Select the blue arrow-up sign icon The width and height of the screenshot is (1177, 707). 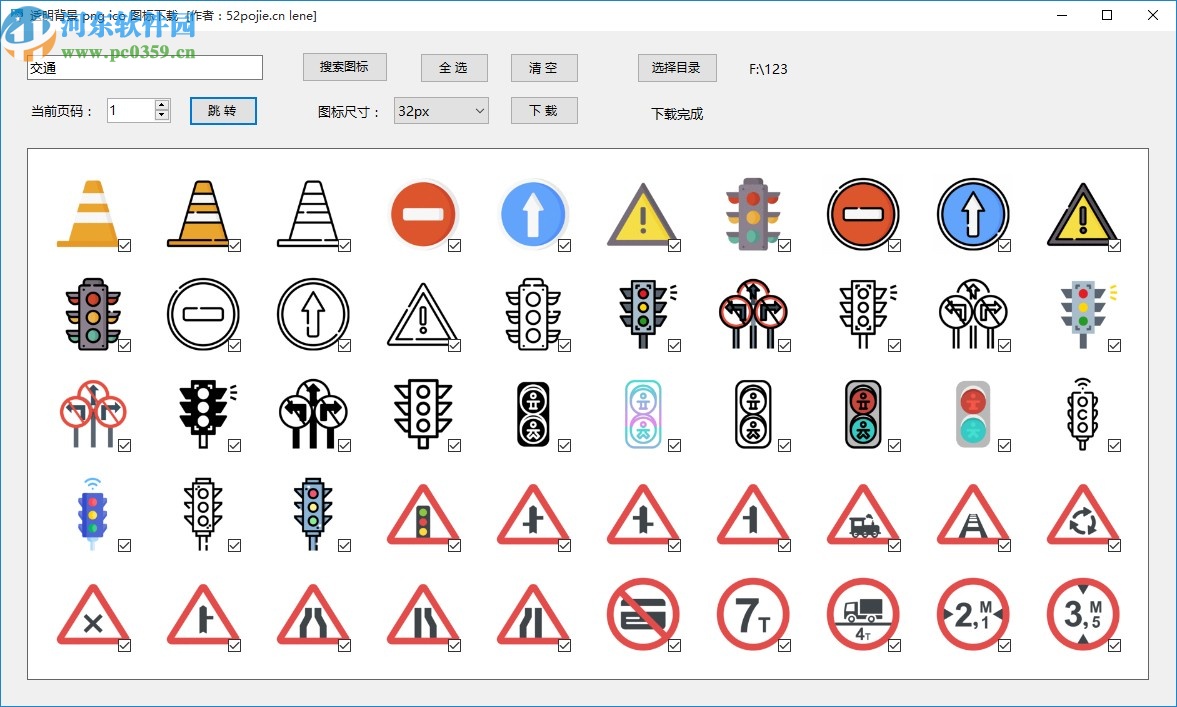[534, 212]
